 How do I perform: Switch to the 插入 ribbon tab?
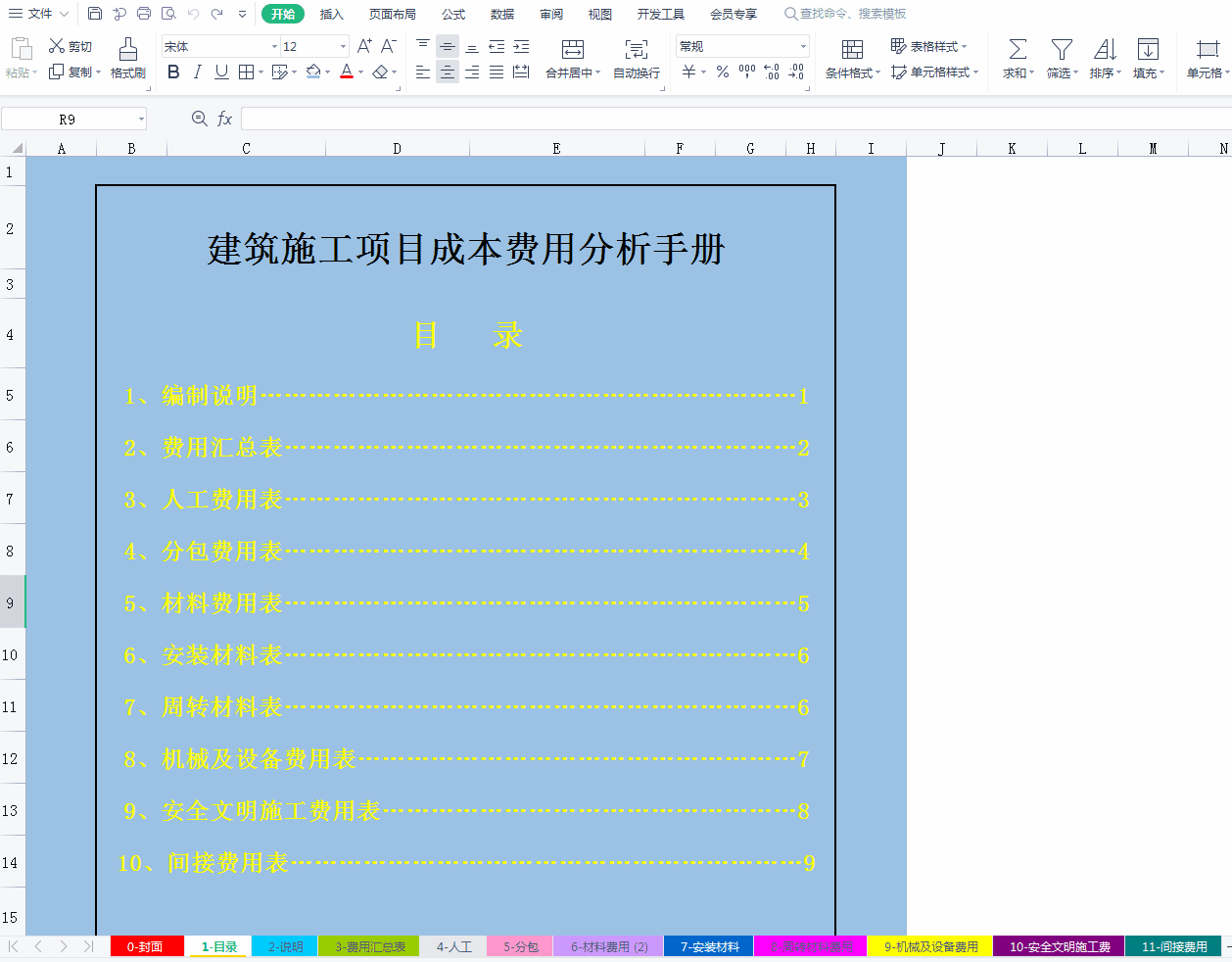pos(332,14)
